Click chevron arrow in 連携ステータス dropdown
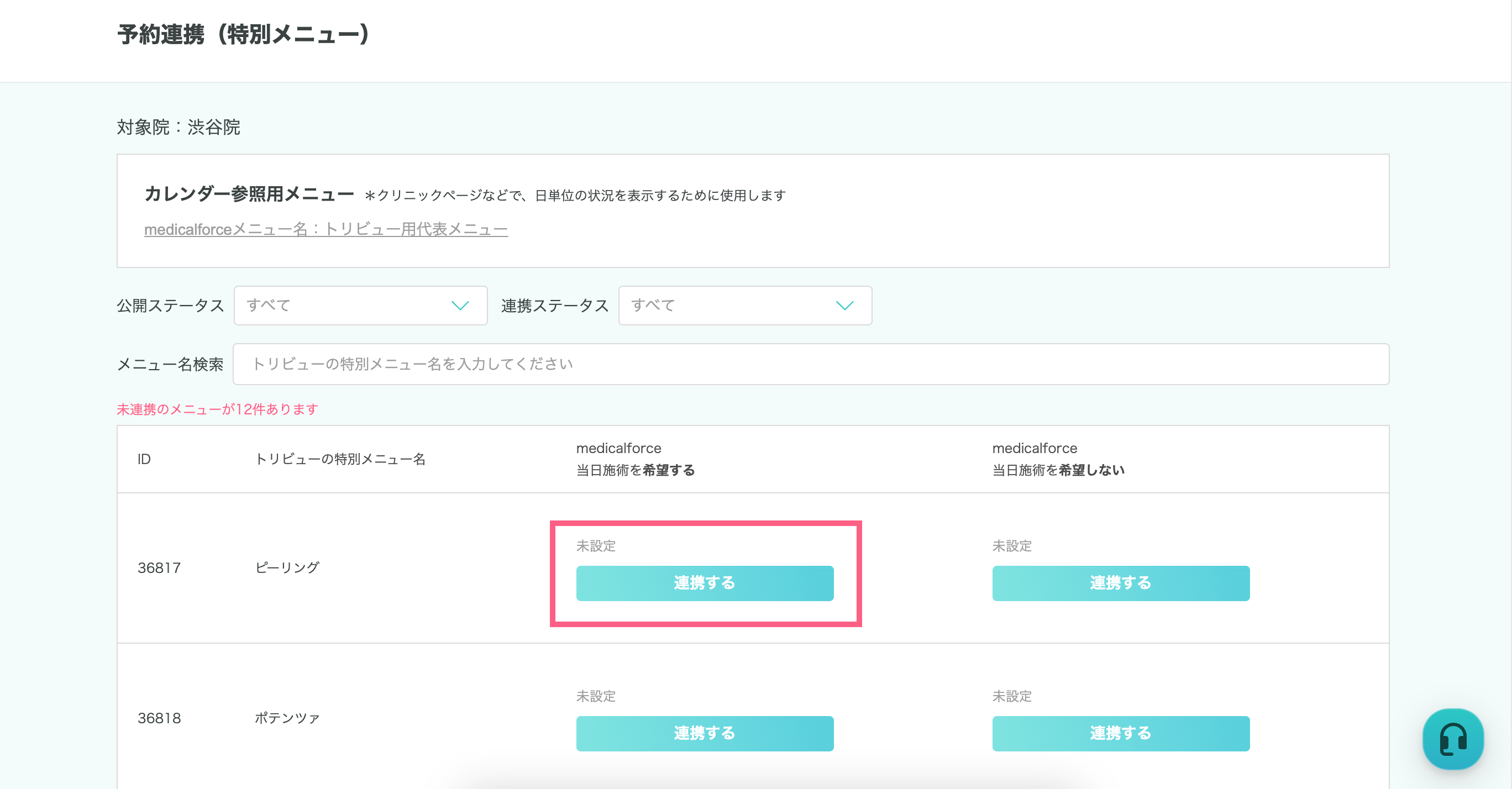1512x789 pixels. [x=844, y=305]
